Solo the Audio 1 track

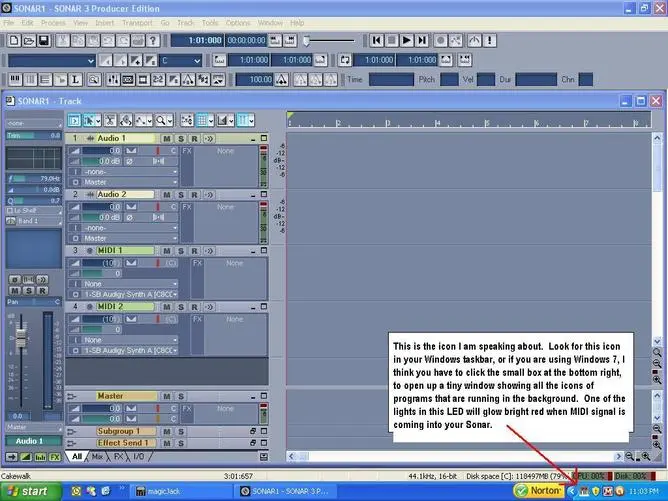pyautogui.click(x=181, y=138)
